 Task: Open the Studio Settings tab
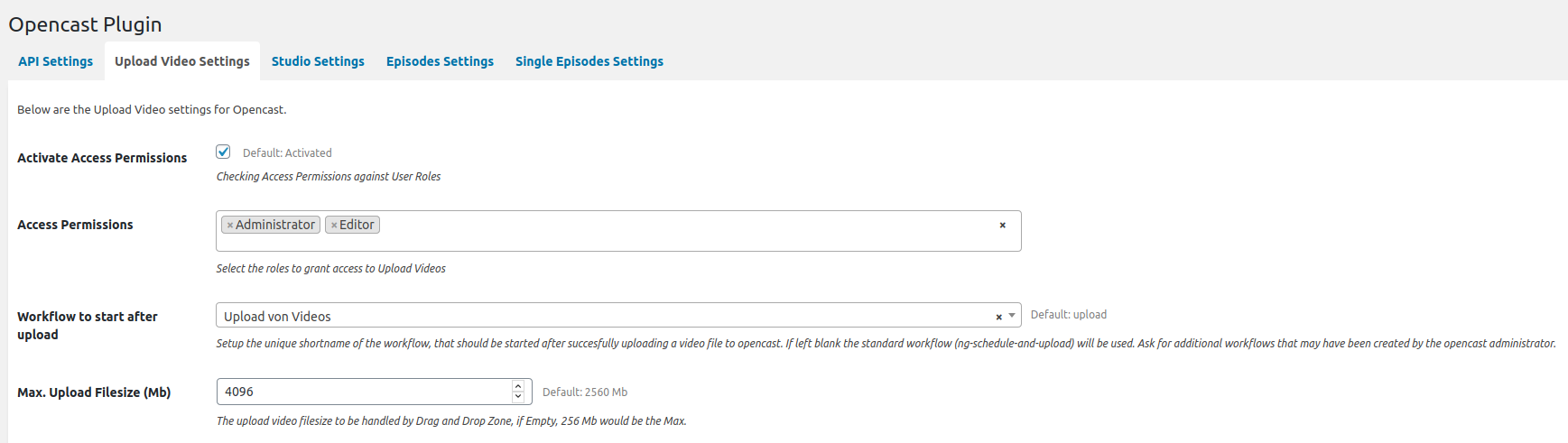click(x=318, y=61)
